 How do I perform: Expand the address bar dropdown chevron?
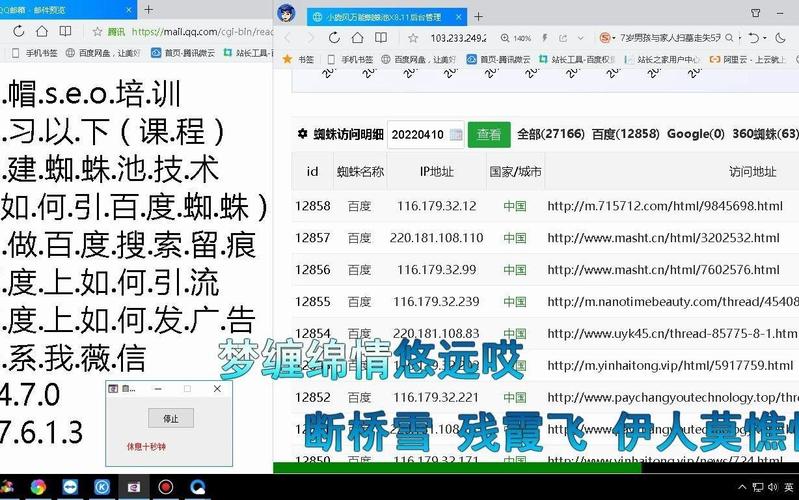point(580,38)
